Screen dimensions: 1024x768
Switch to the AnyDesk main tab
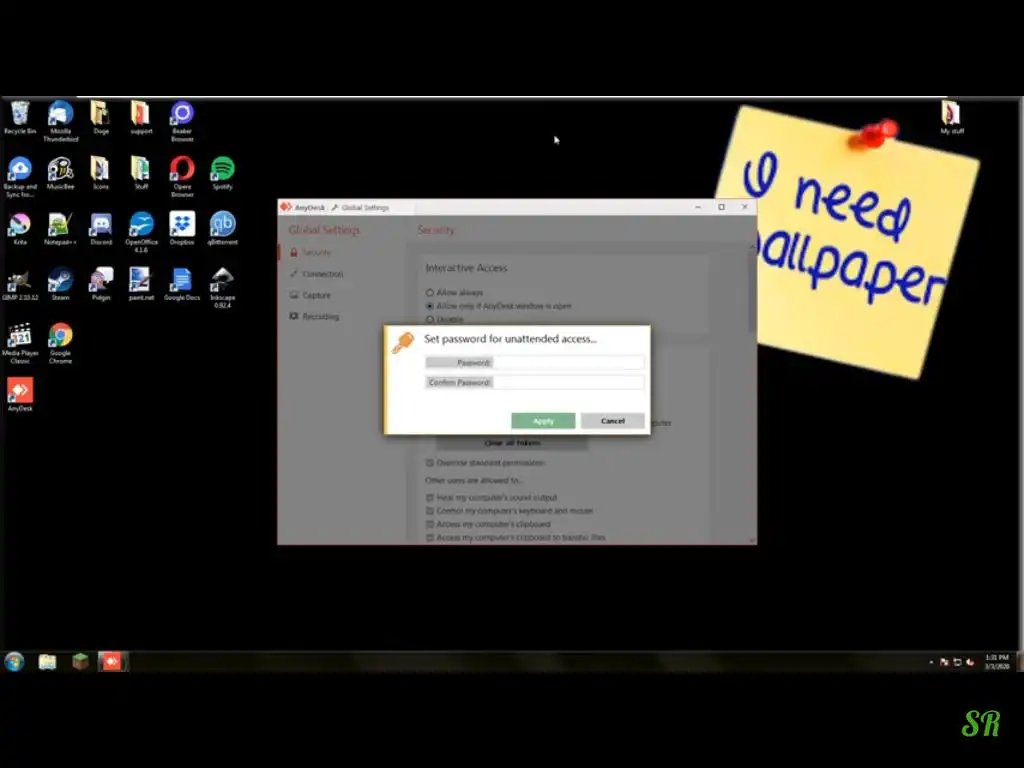[302, 207]
